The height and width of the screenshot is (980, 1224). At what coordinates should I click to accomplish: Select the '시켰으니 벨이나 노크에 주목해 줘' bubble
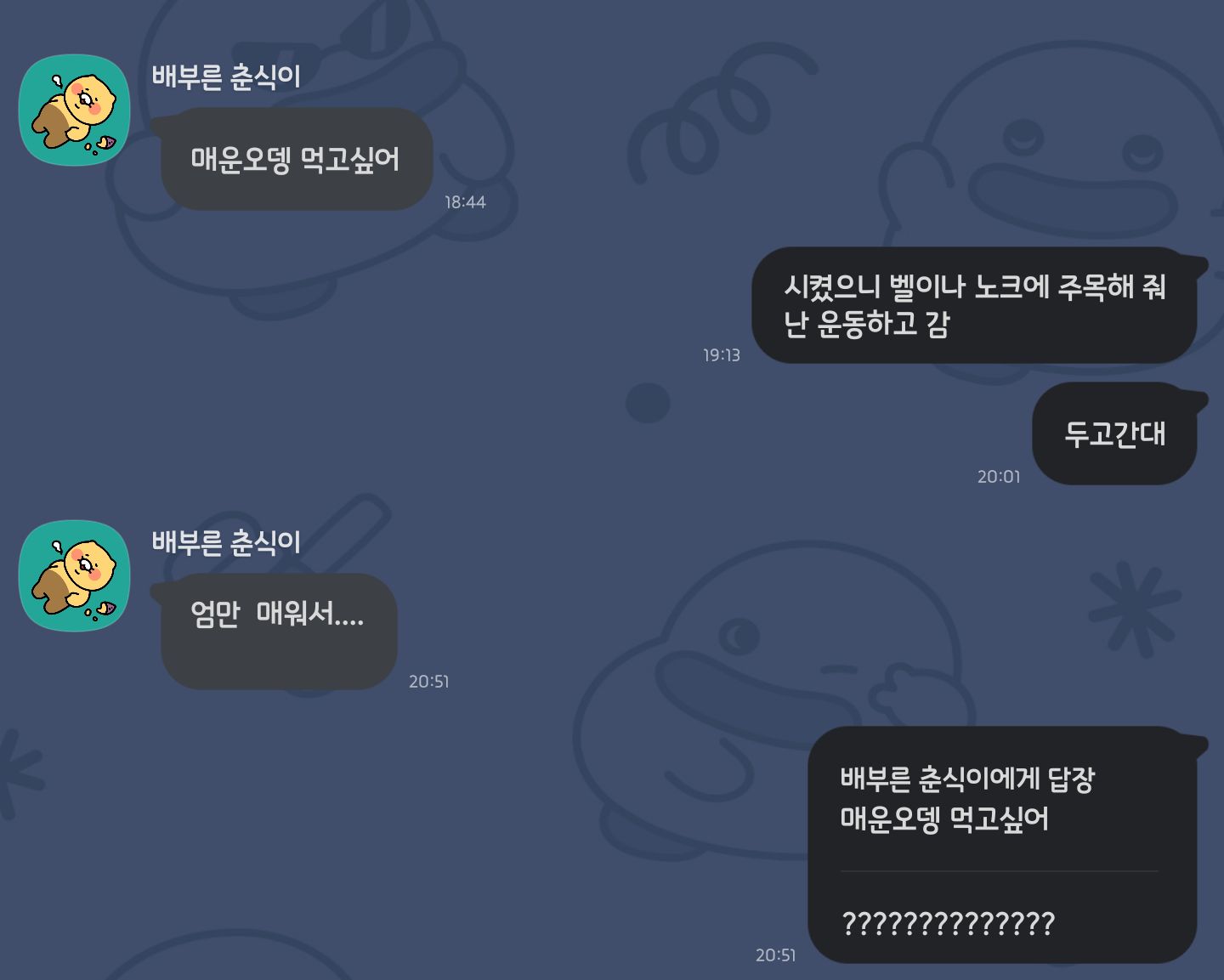[974, 305]
